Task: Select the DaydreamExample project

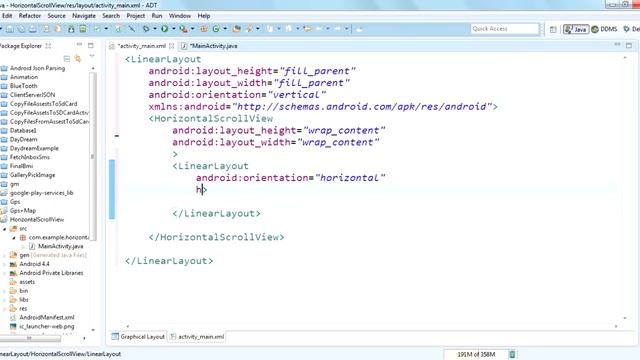Action: tap(30, 148)
